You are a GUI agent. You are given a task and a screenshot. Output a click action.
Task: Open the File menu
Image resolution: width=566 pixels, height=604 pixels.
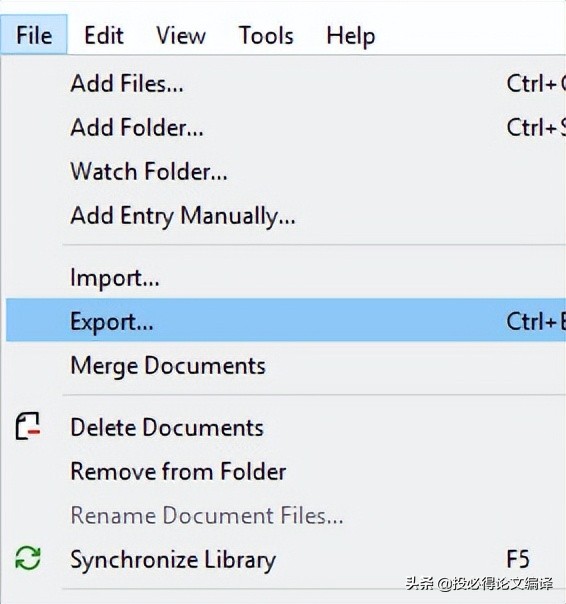click(x=34, y=35)
